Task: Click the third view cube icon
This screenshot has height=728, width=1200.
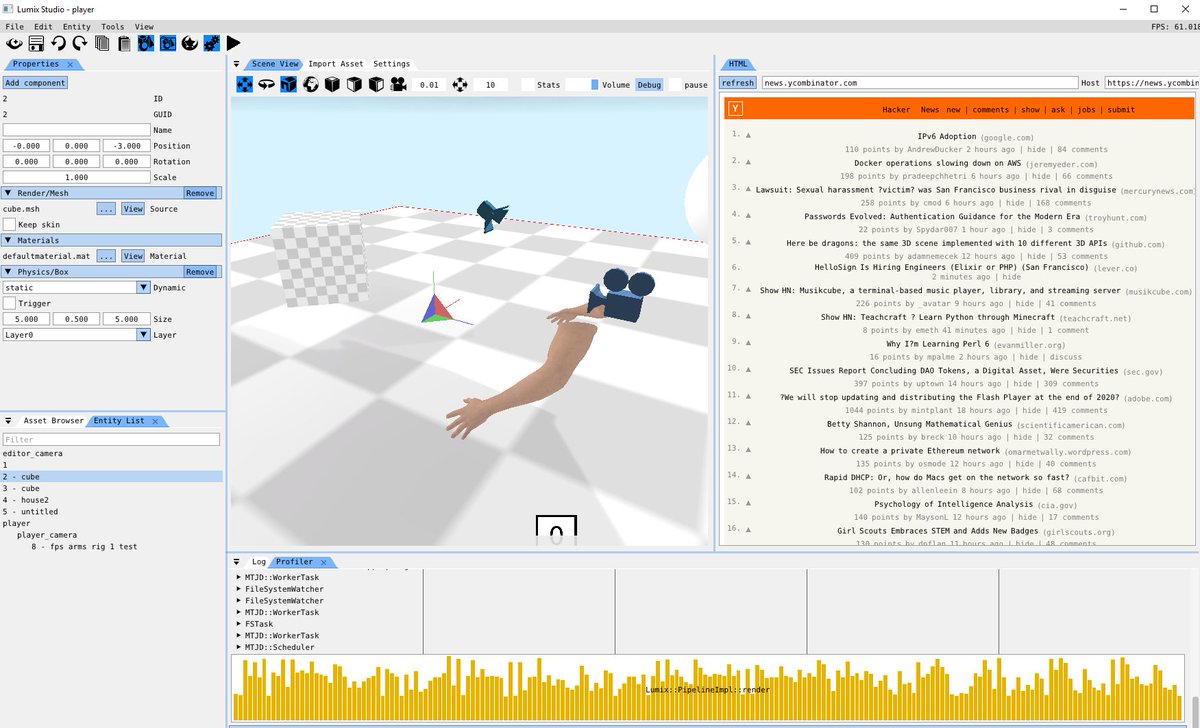Action: [376, 85]
